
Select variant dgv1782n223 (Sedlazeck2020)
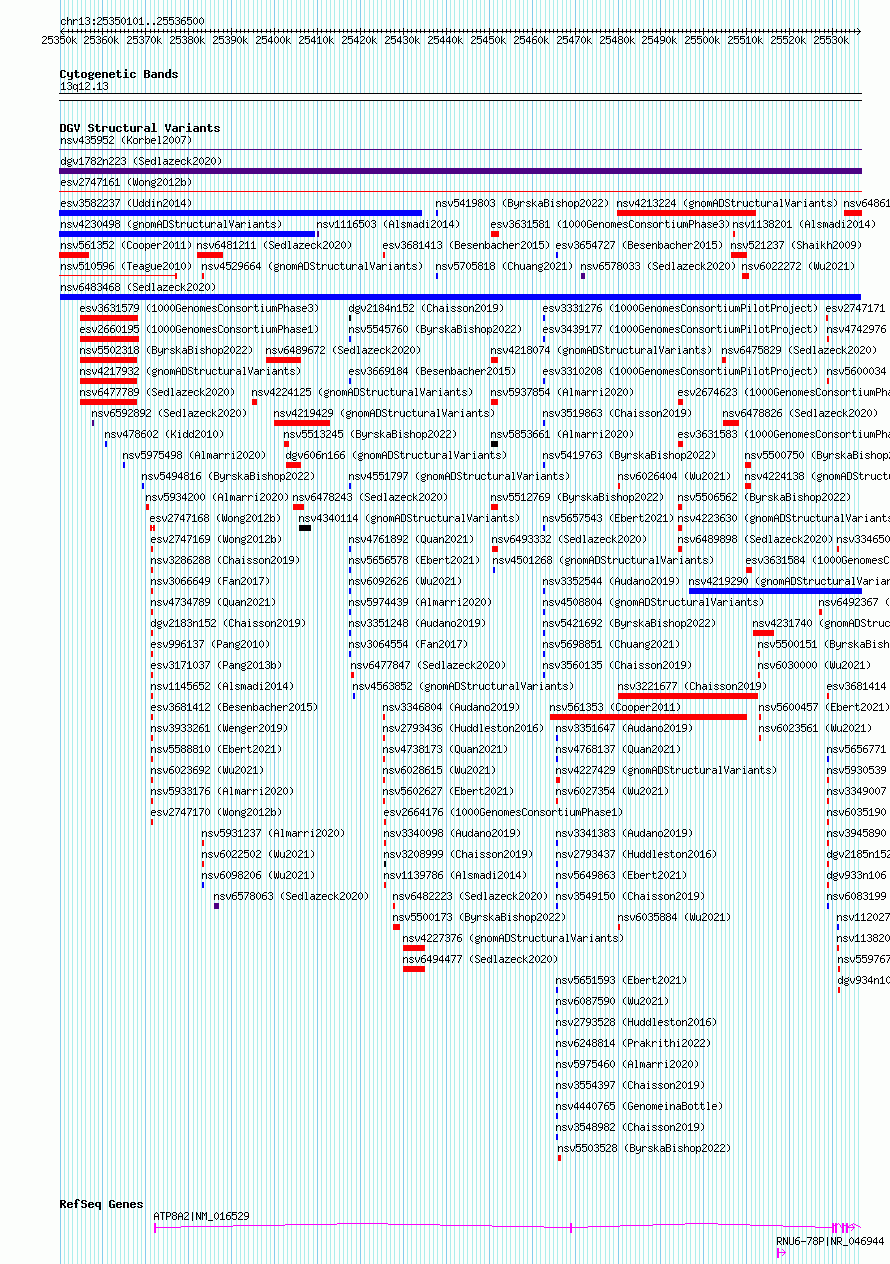pos(141,161)
